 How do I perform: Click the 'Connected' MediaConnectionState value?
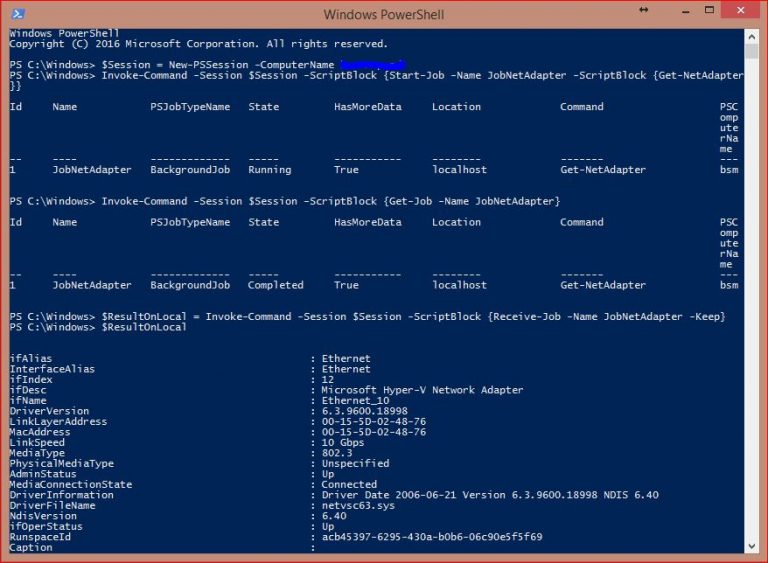(349, 485)
